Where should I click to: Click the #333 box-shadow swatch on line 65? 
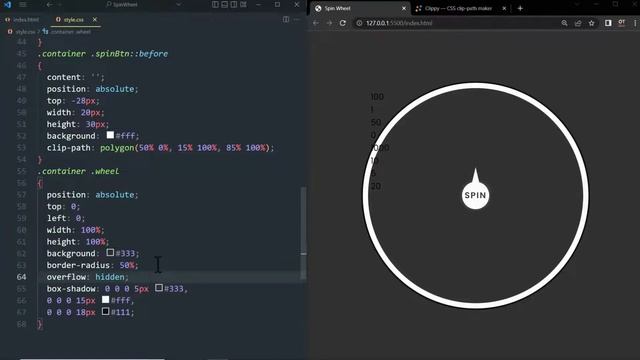click(x=159, y=288)
